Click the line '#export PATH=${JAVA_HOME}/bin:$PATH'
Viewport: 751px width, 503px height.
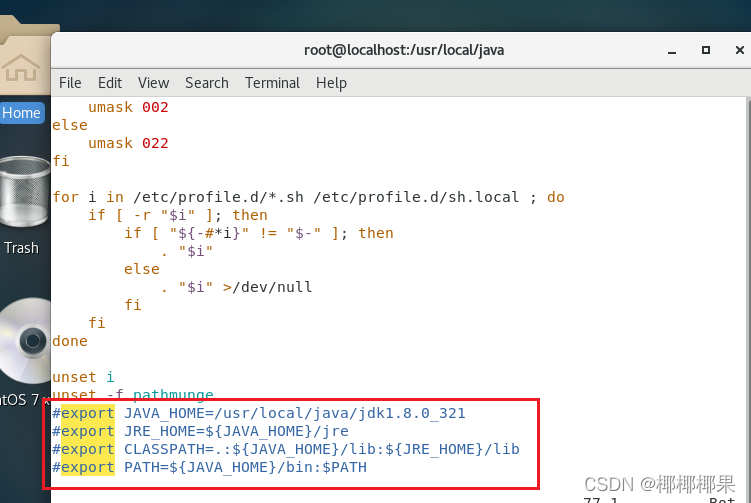[209, 467]
